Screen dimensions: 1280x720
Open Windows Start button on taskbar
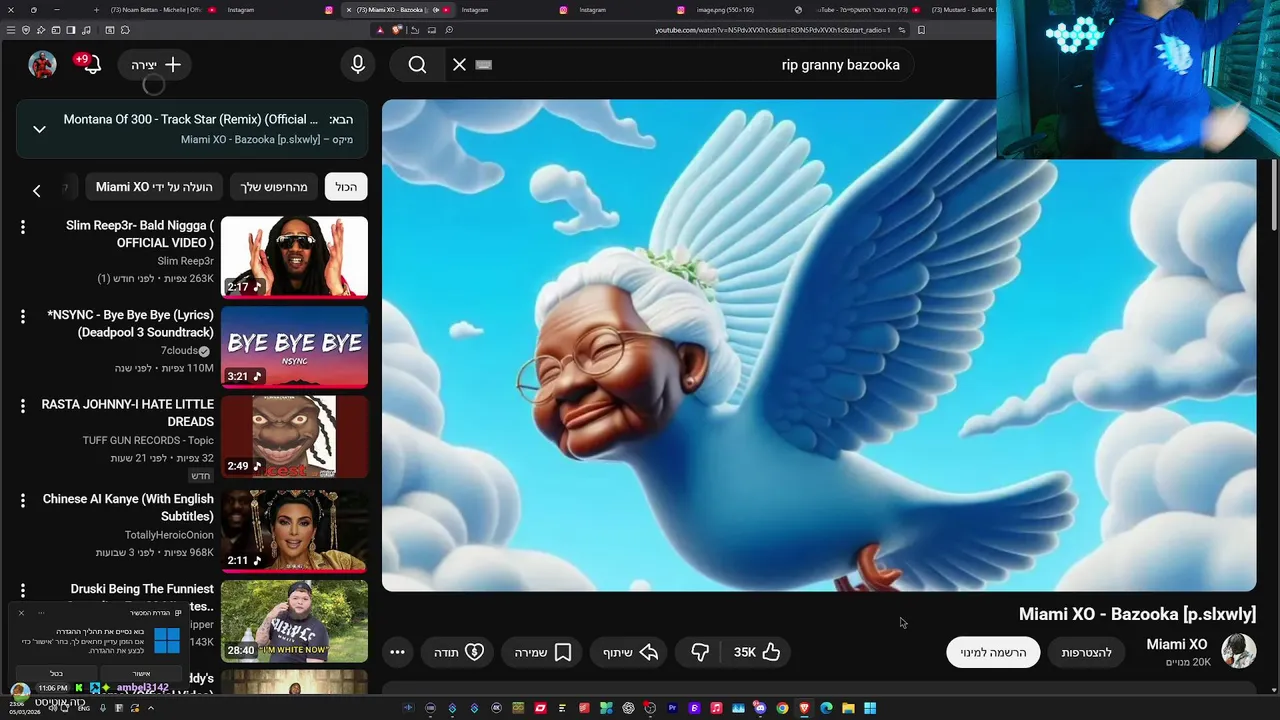pos(870,708)
